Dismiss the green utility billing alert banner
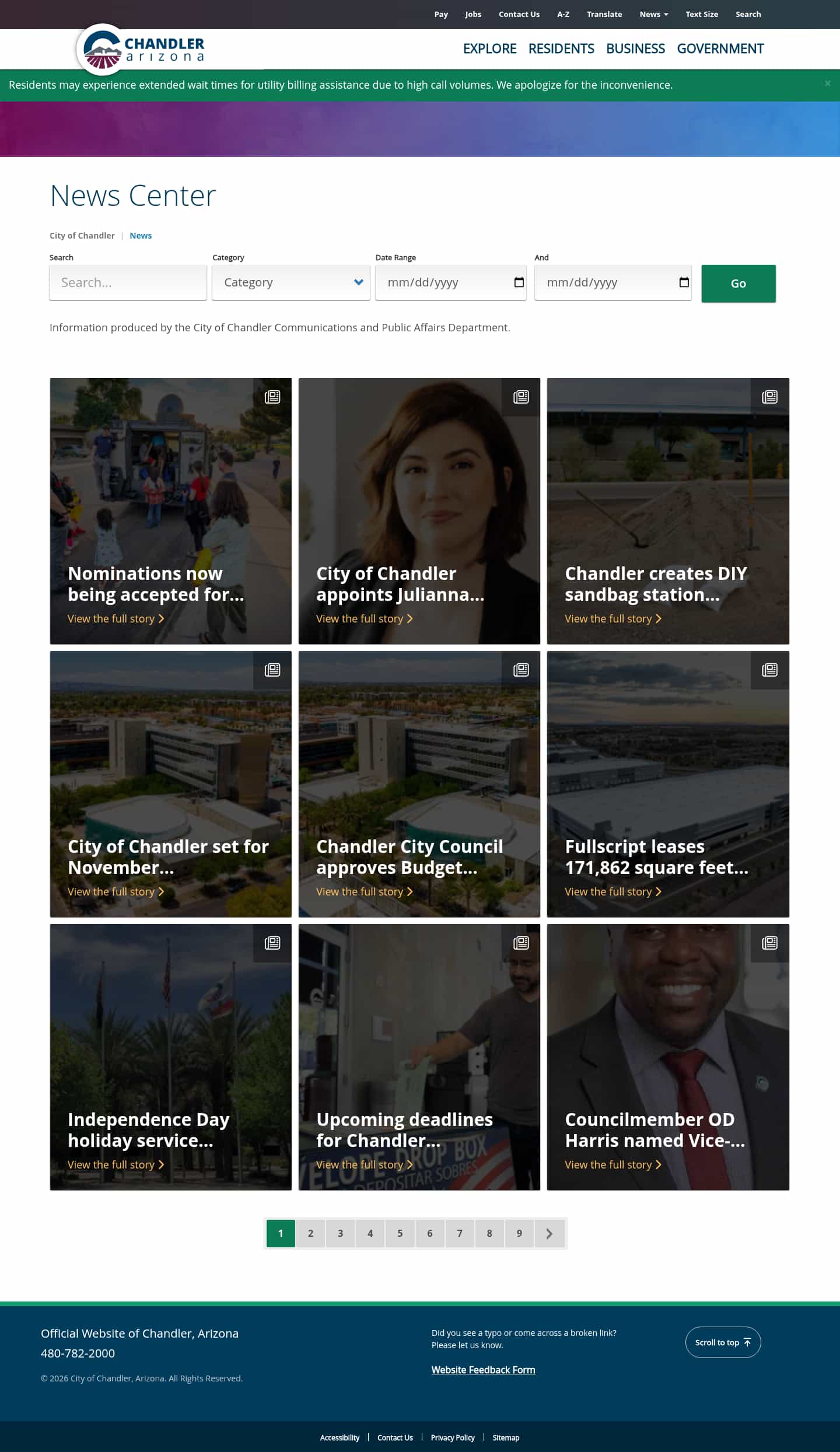This screenshot has height=1452, width=840. click(827, 83)
